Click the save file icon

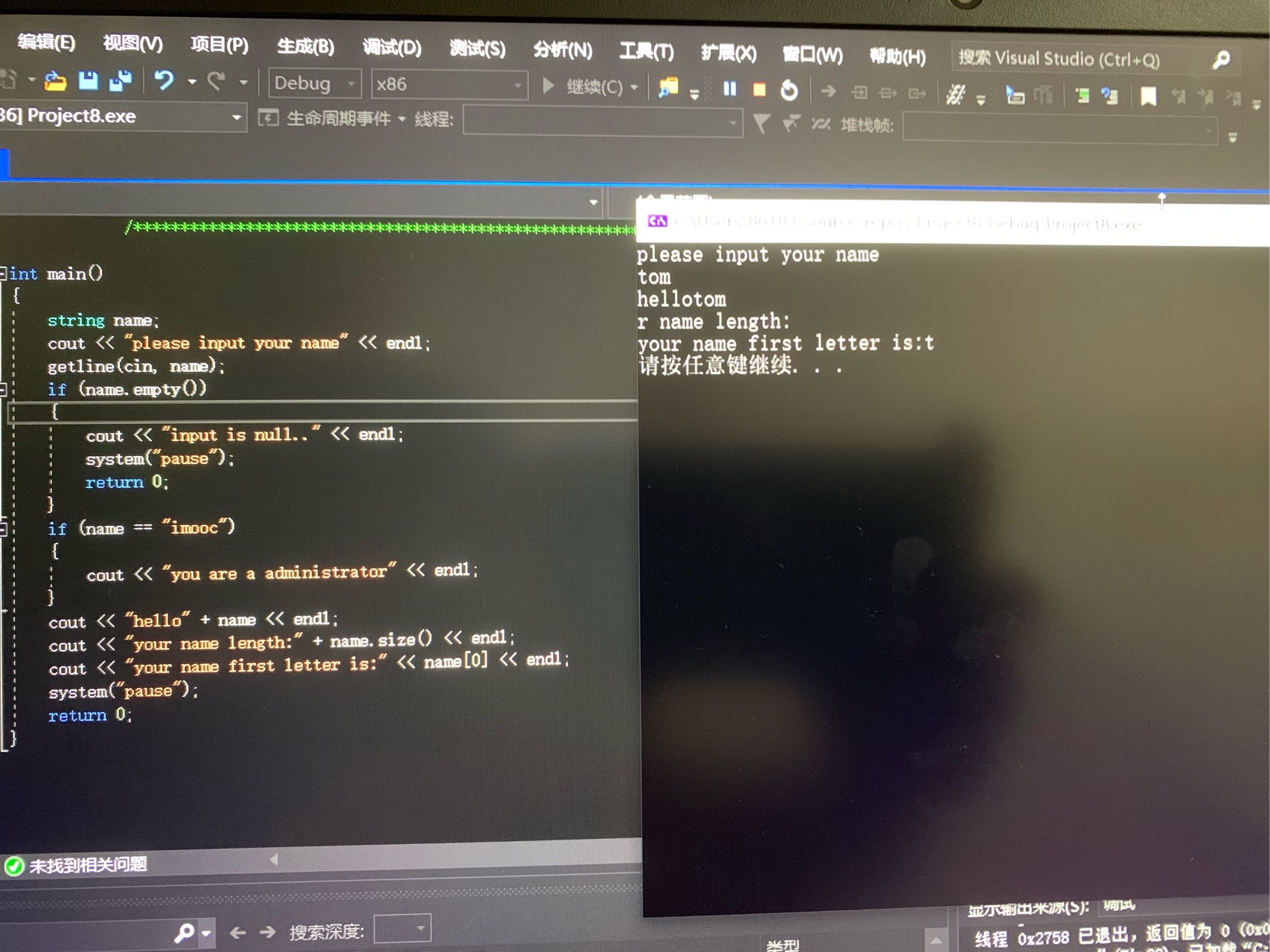coord(89,80)
